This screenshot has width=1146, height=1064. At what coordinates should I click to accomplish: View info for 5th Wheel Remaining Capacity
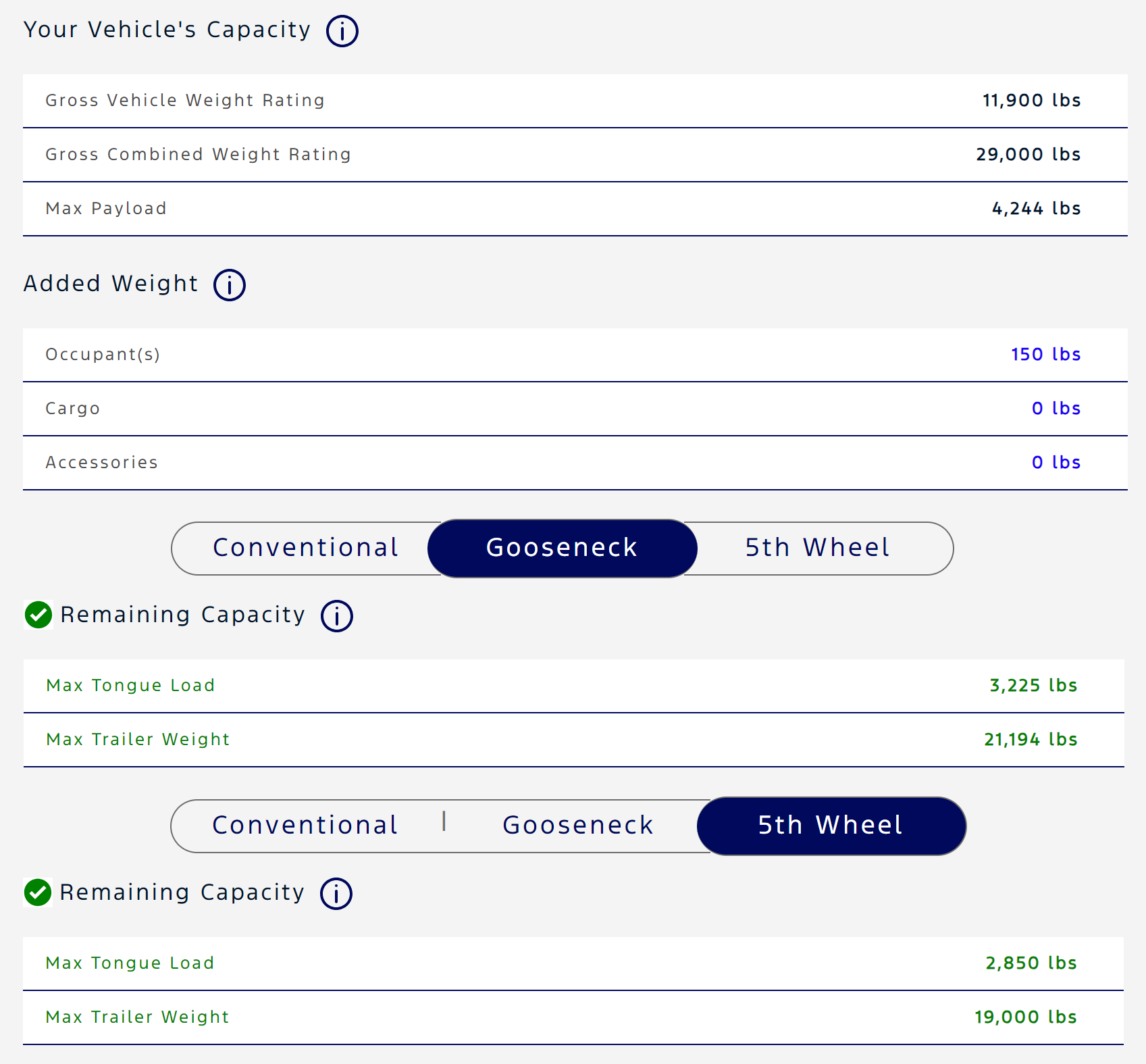336,893
